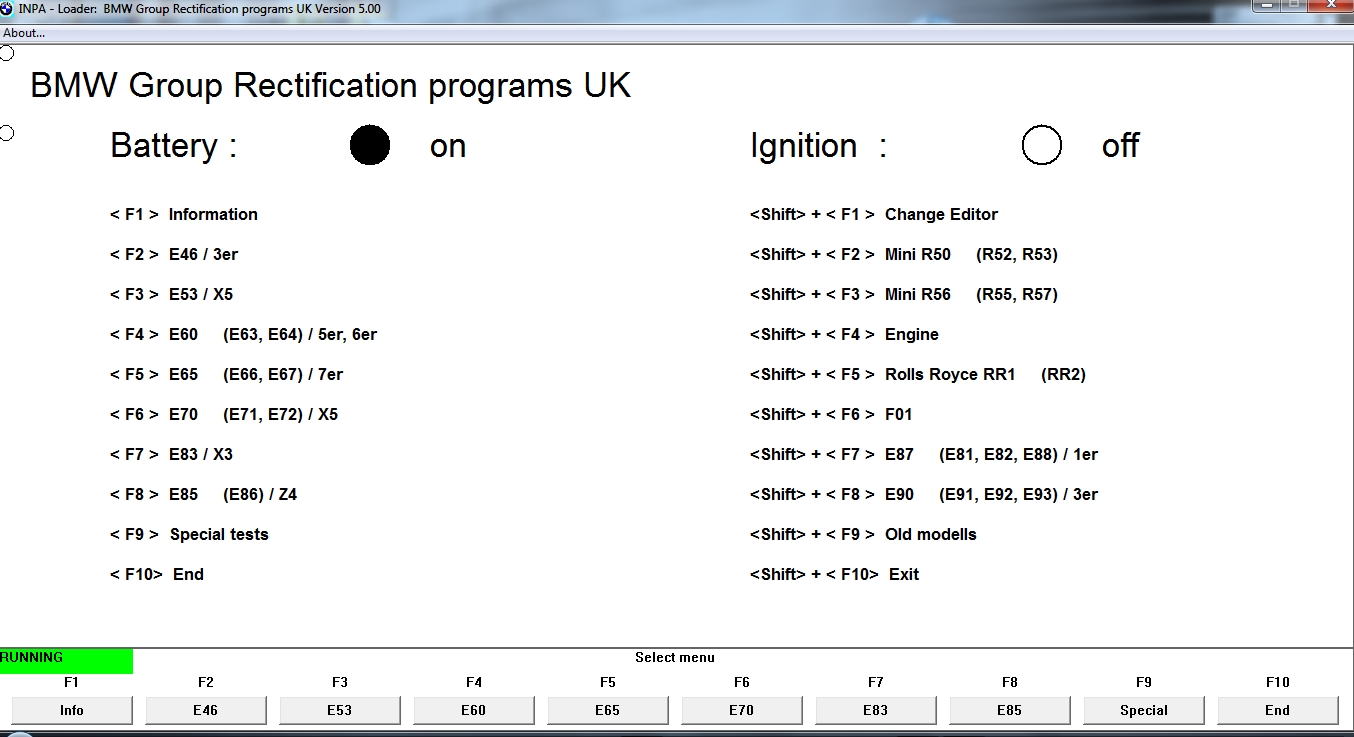This screenshot has height=737, width=1354.
Task: Select the Change Editor entry
Action: (x=941, y=214)
